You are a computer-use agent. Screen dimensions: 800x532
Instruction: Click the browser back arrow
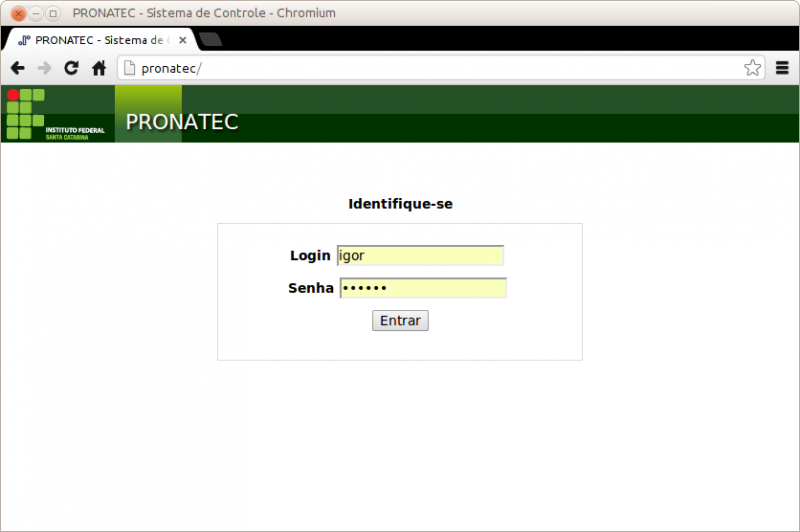pos(17,68)
